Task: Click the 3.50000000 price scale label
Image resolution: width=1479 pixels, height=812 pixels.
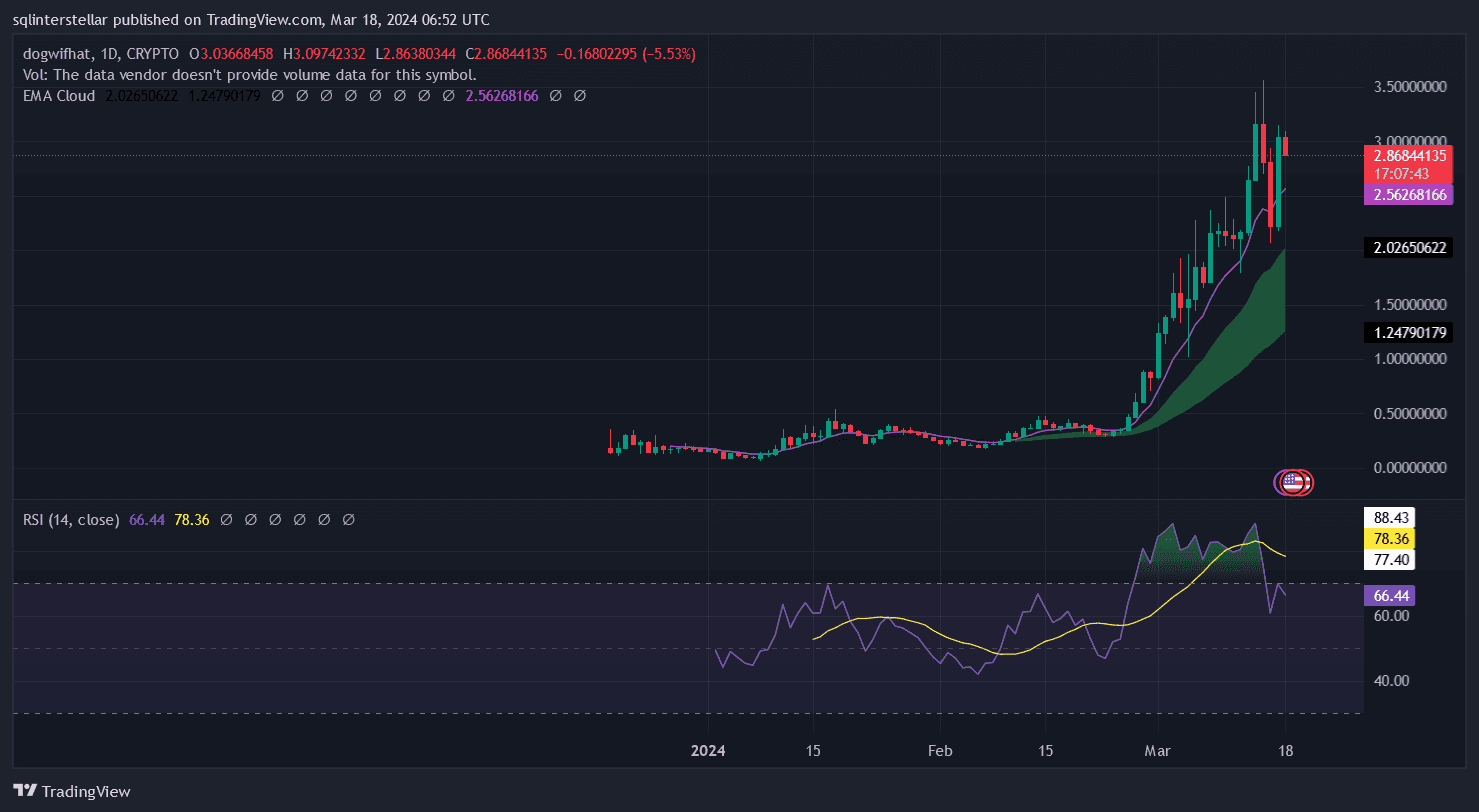Action: (1409, 88)
